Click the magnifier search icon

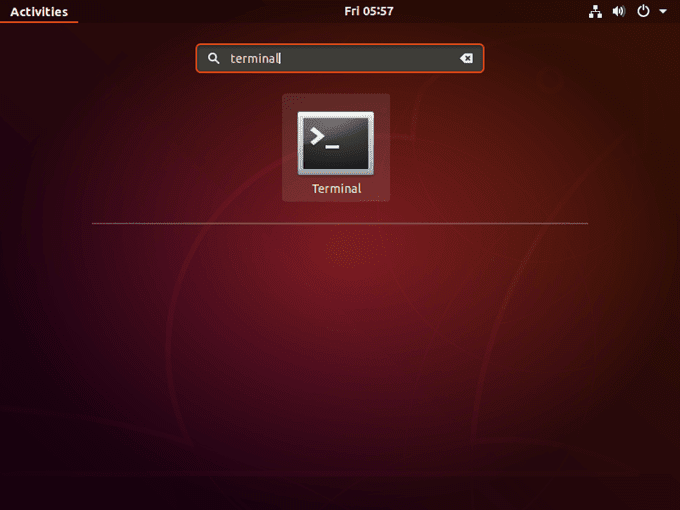click(x=213, y=58)
